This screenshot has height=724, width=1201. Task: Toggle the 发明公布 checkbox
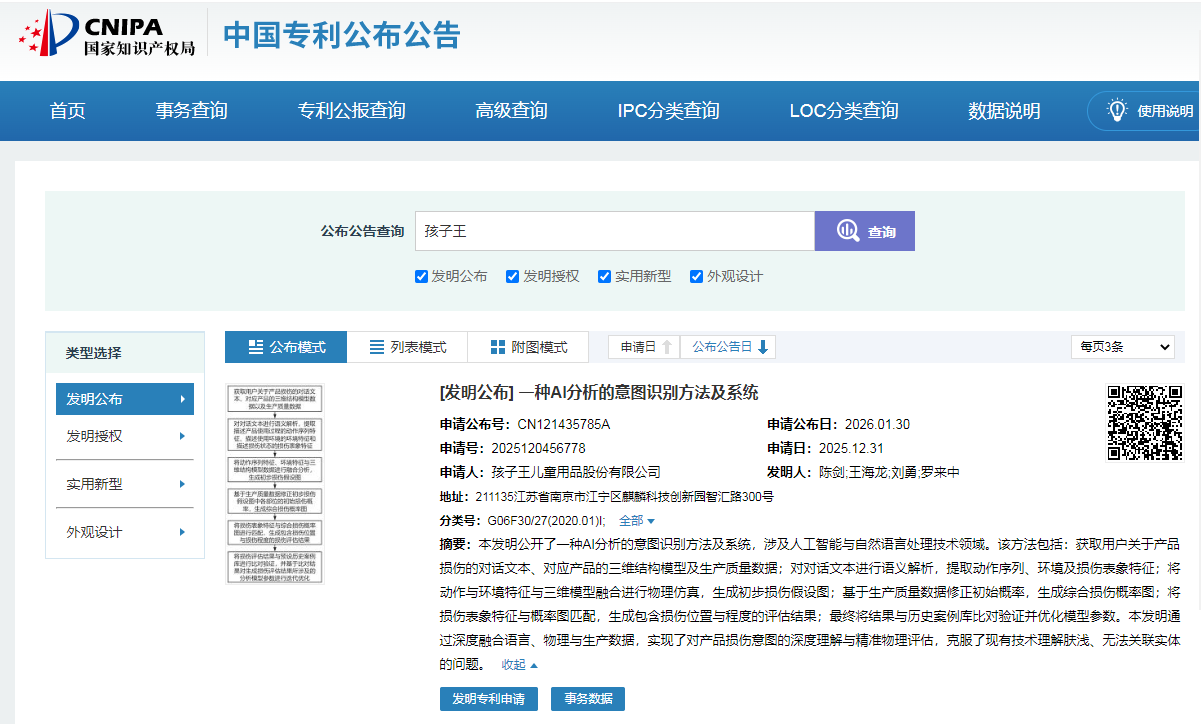pyautogui.click(x=421, y=277)
